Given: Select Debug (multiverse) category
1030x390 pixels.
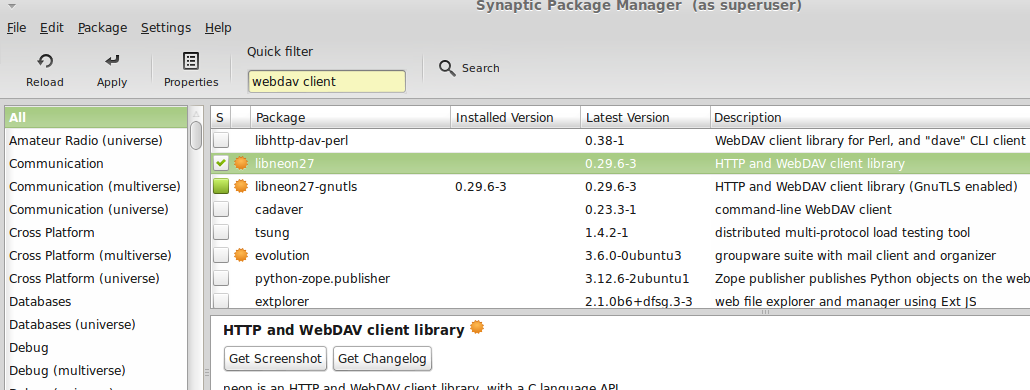Looking at the screenshot, I should [97, 370].
